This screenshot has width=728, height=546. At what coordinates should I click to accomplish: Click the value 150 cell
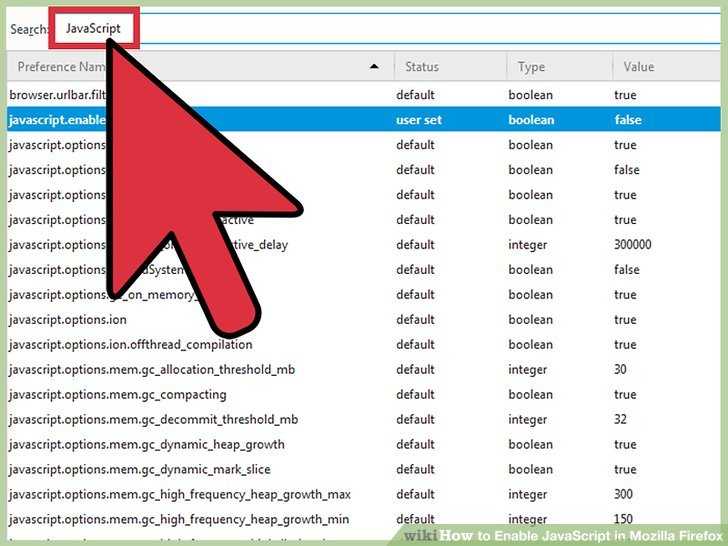point(623,519)
